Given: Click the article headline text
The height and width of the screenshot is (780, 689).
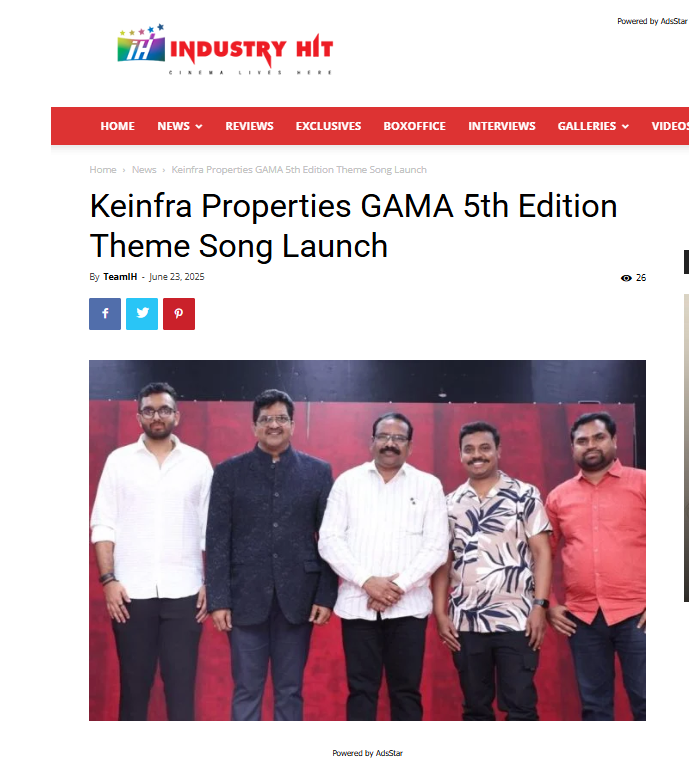Looking at the screenshot, I should coord(353,226).
